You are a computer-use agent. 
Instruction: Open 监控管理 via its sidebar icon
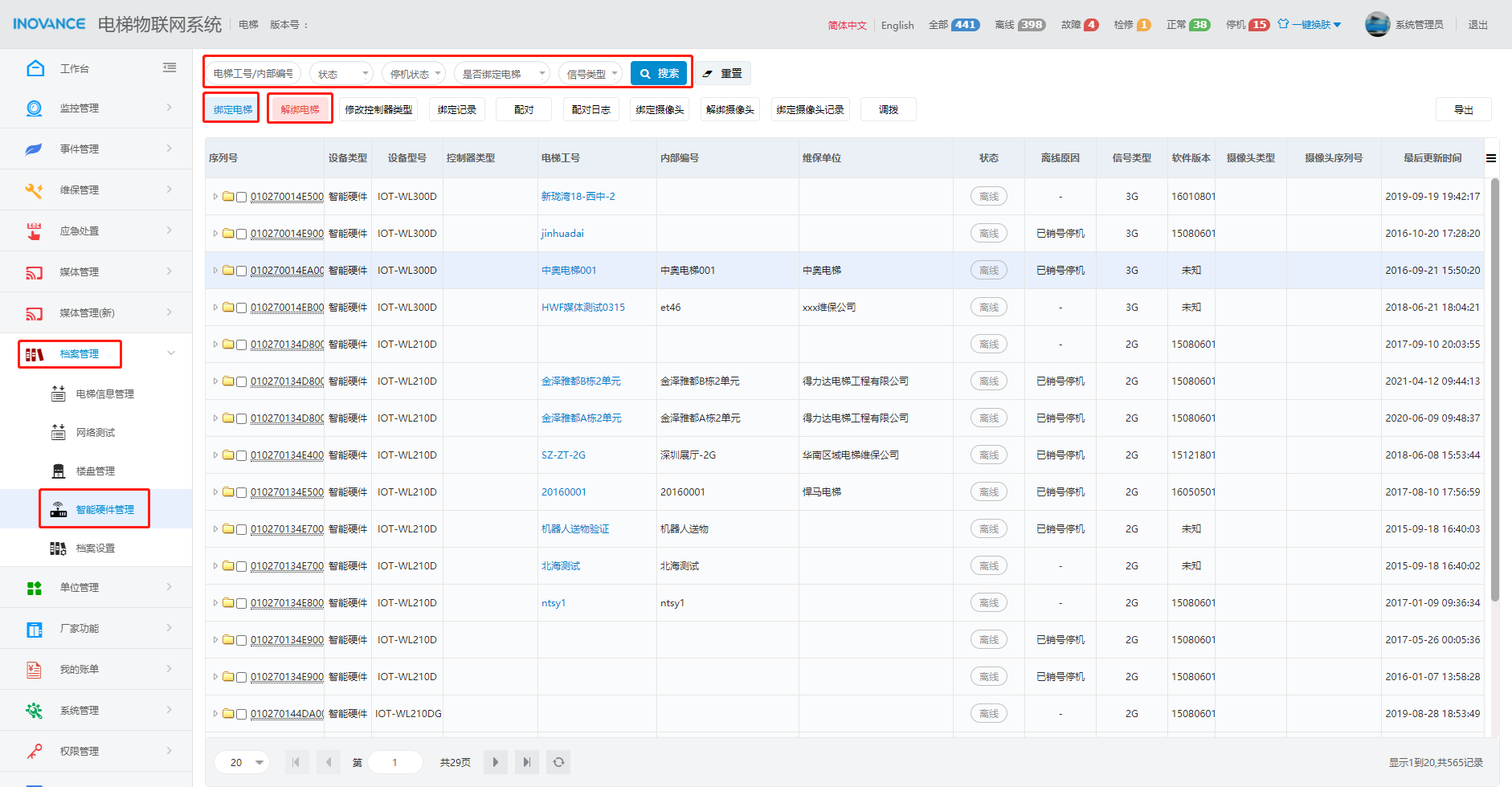coord(34,108)
